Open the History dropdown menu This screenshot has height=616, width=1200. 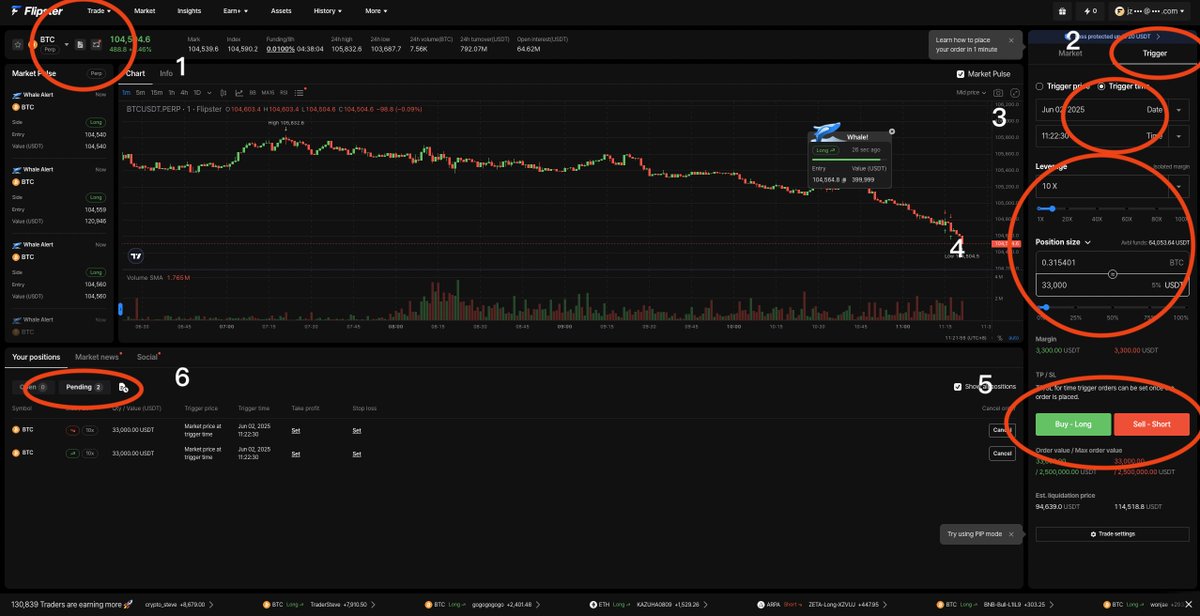pyautogui.click(x=327, y=11)
